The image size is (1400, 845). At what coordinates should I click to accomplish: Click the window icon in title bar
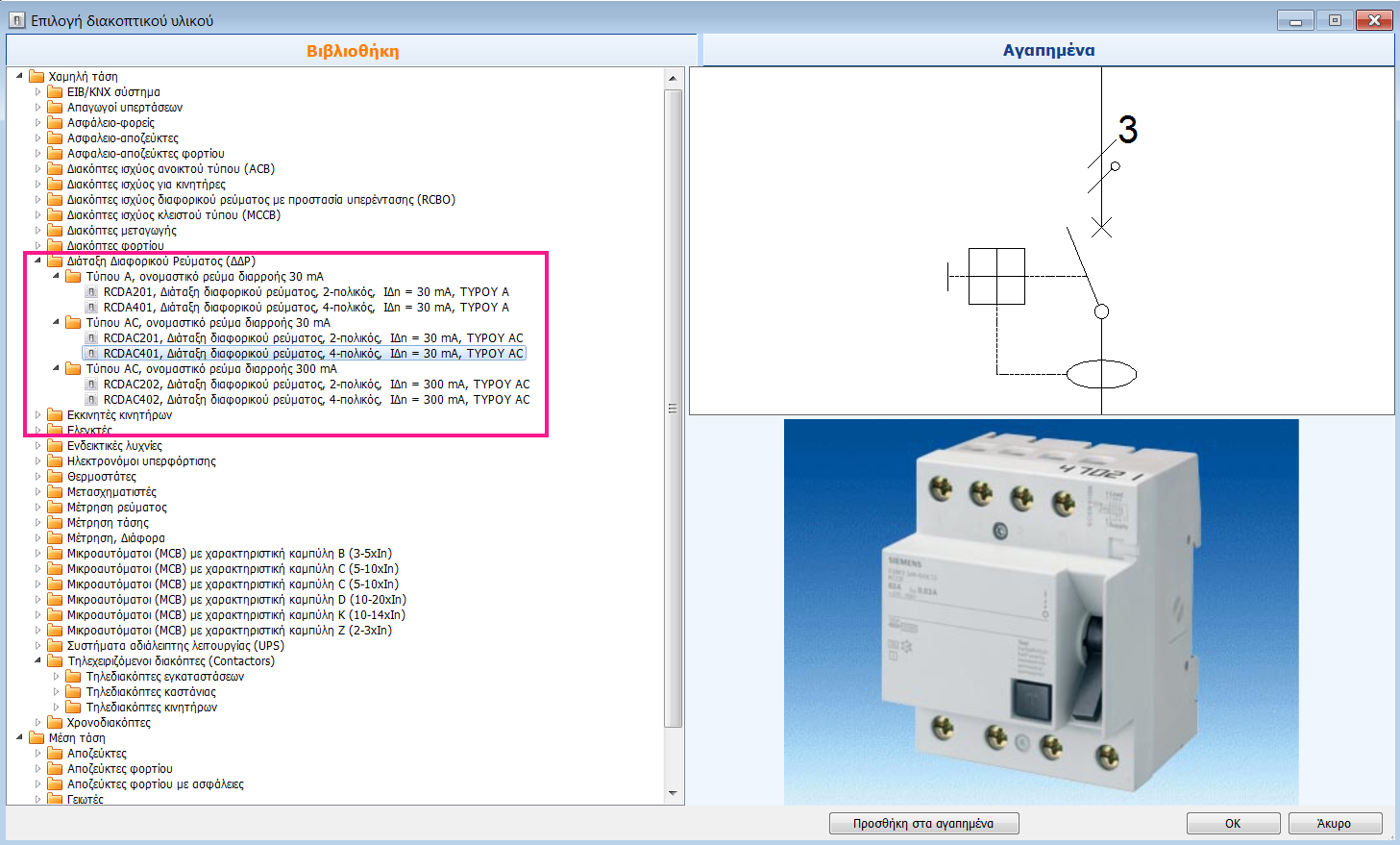[16, 20]
